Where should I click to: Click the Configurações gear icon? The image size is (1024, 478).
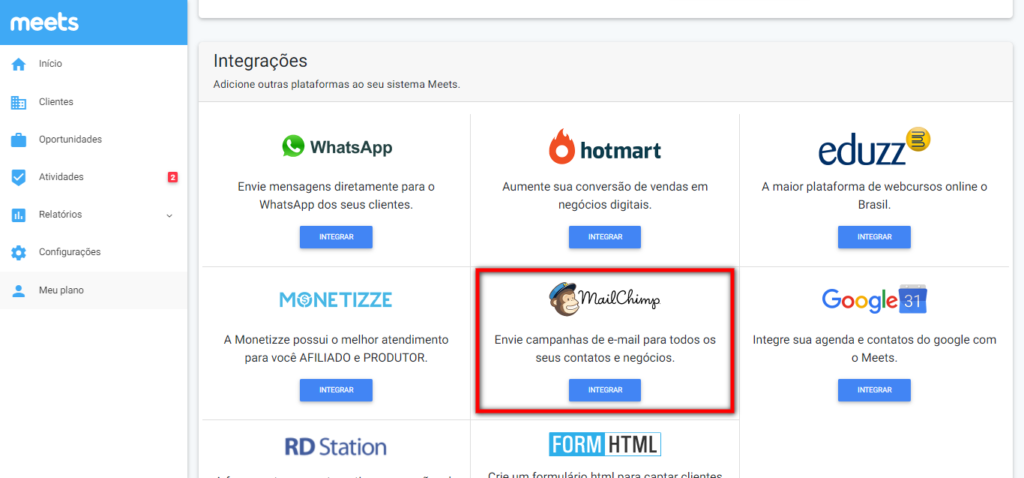tap(19, 252)
